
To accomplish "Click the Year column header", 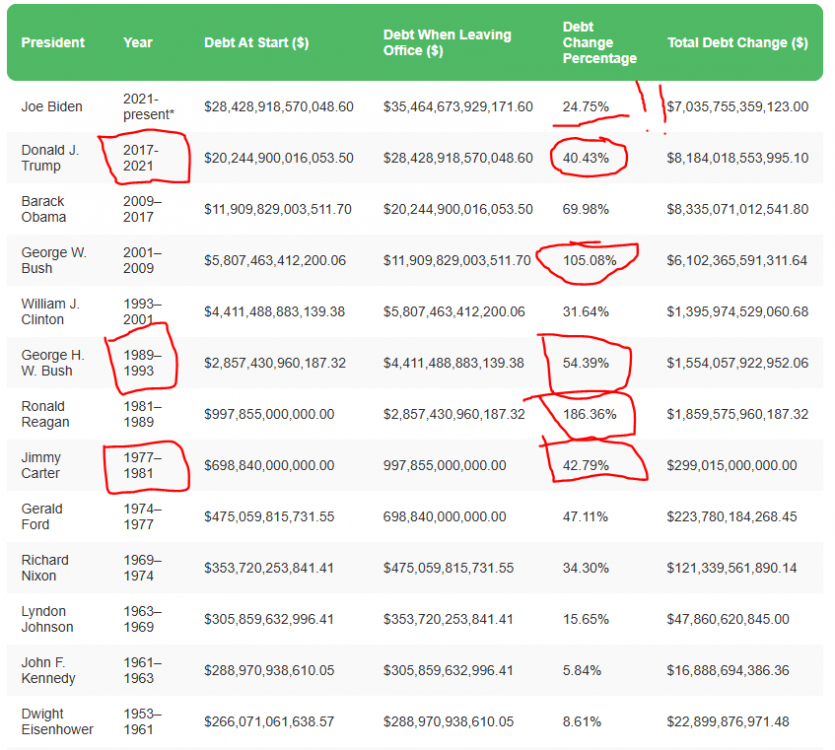I will (x=138, y=42).
